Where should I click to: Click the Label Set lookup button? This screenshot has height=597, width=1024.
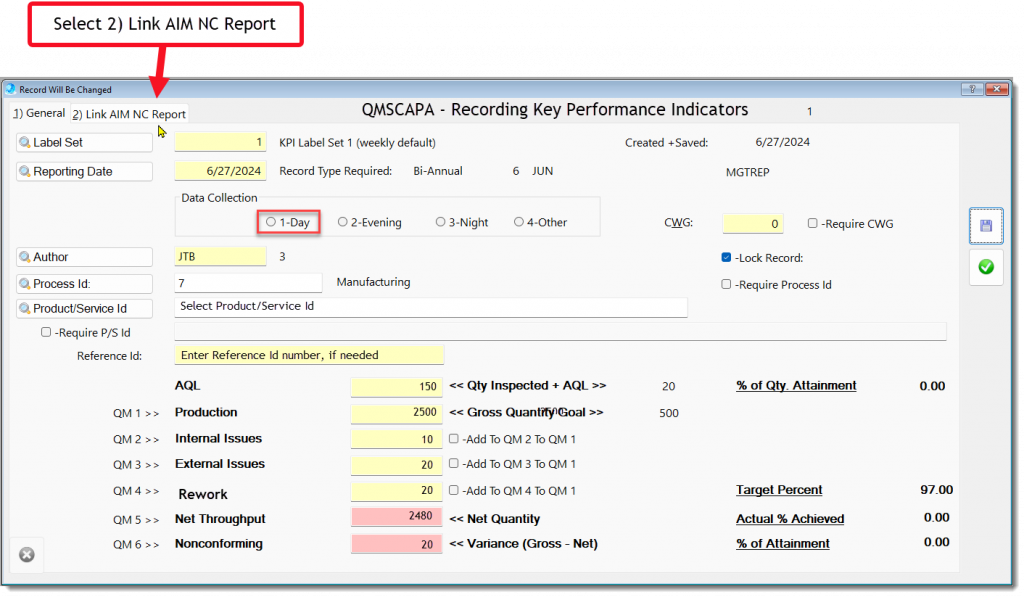coord(84,142)
